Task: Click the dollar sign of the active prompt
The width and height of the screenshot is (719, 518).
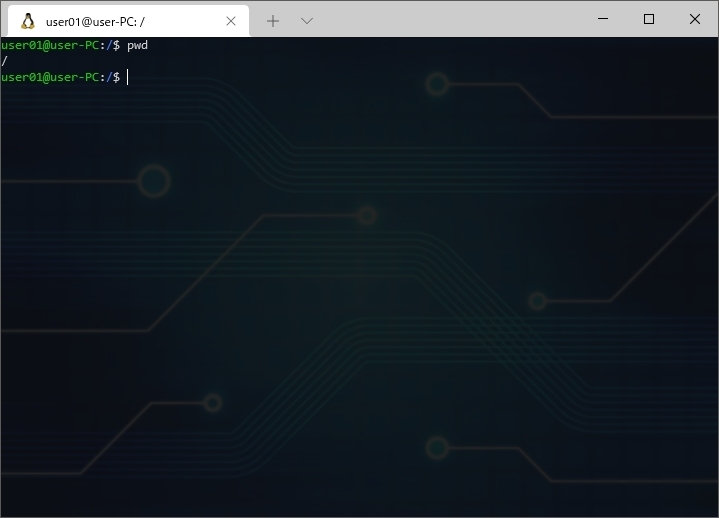Action: click(116, 77)
